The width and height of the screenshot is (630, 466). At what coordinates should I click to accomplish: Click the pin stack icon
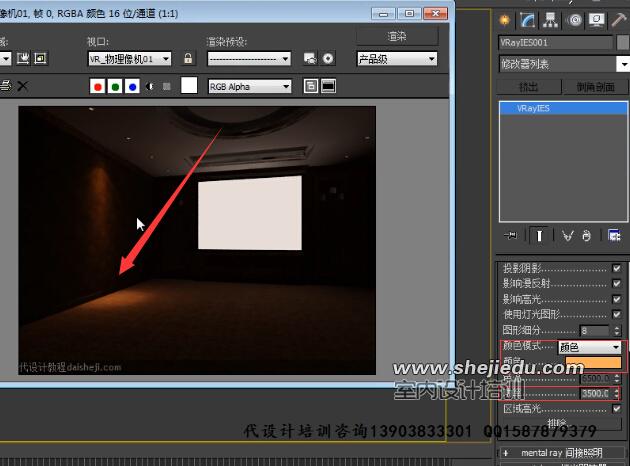(512, 236)
